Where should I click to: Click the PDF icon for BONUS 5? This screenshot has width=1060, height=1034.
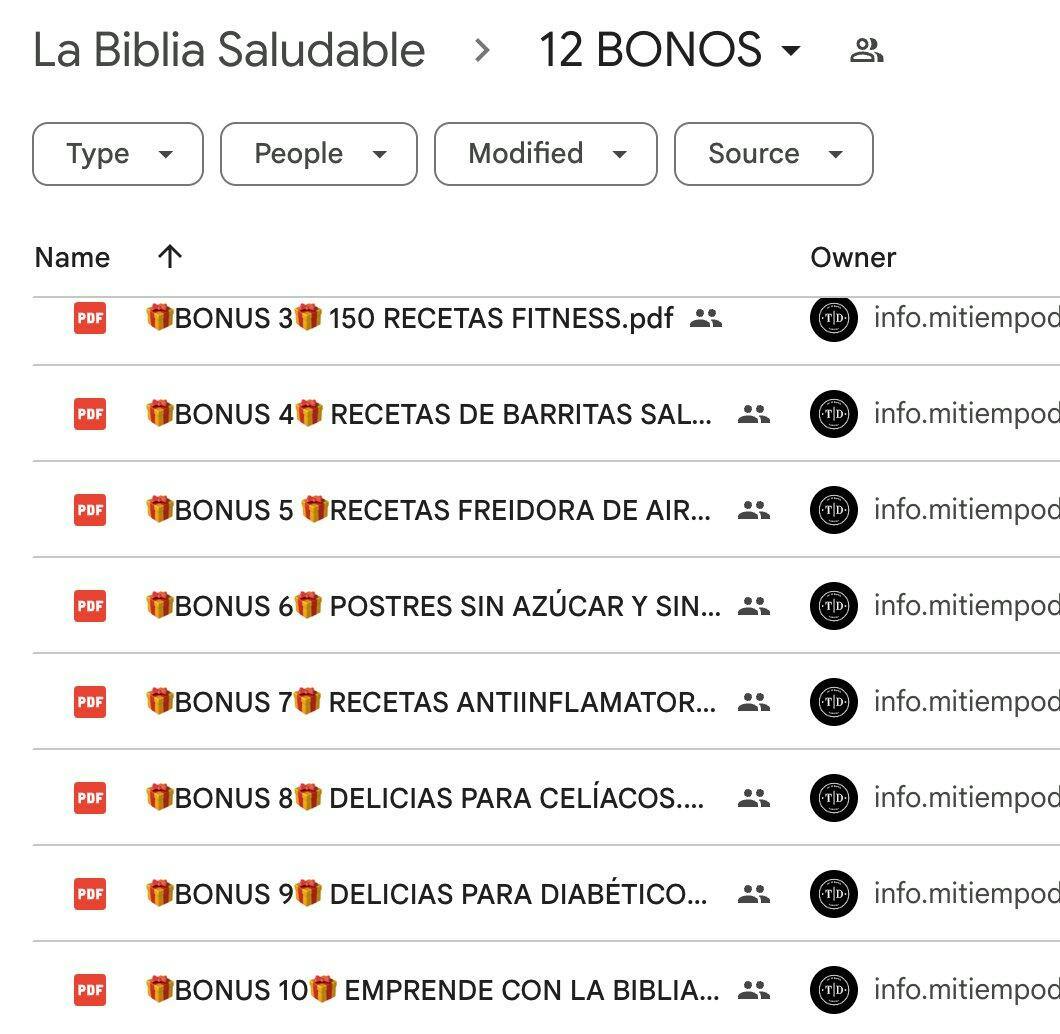(90, 510)
